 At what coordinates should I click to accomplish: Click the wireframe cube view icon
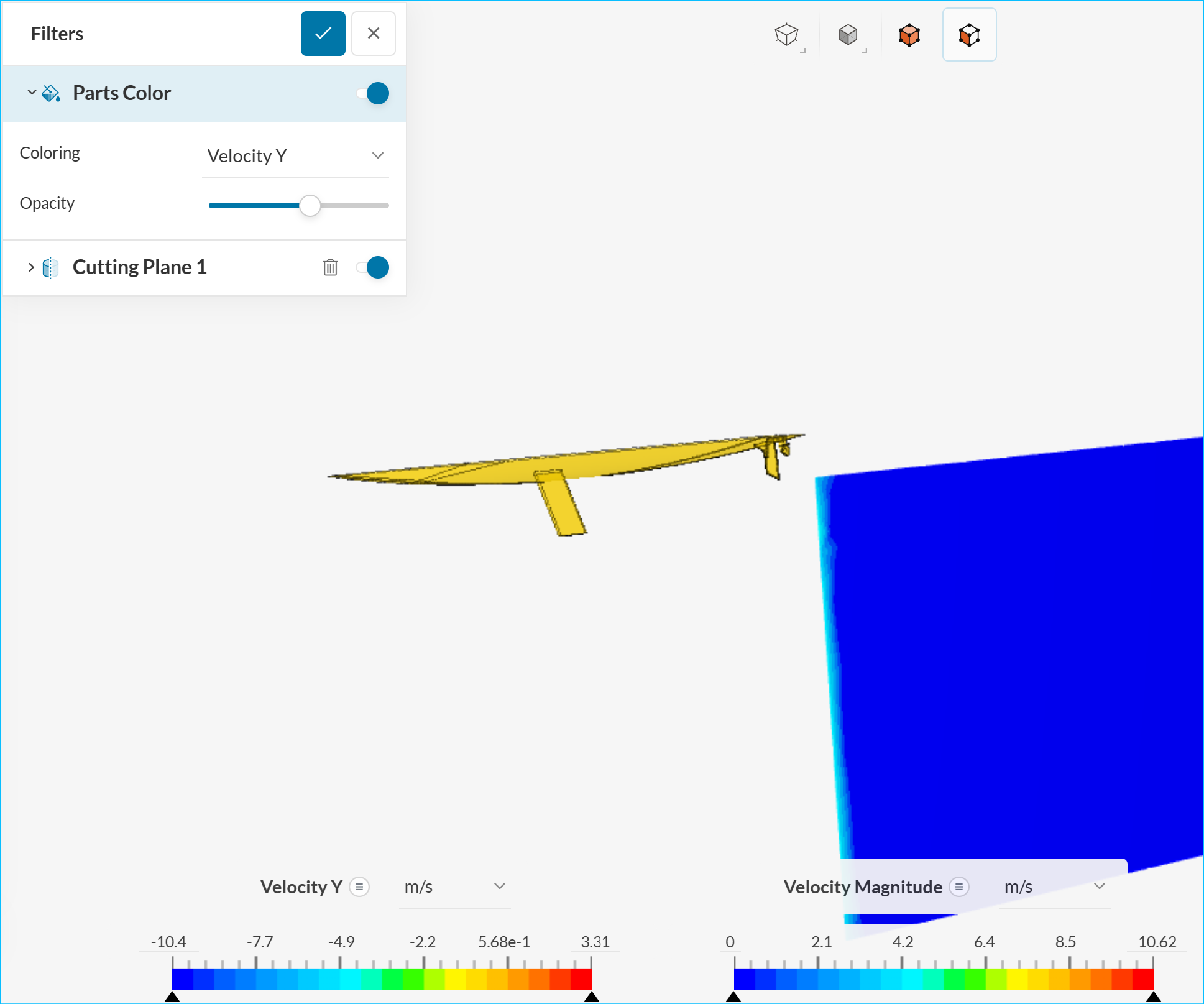pos(786,35)
